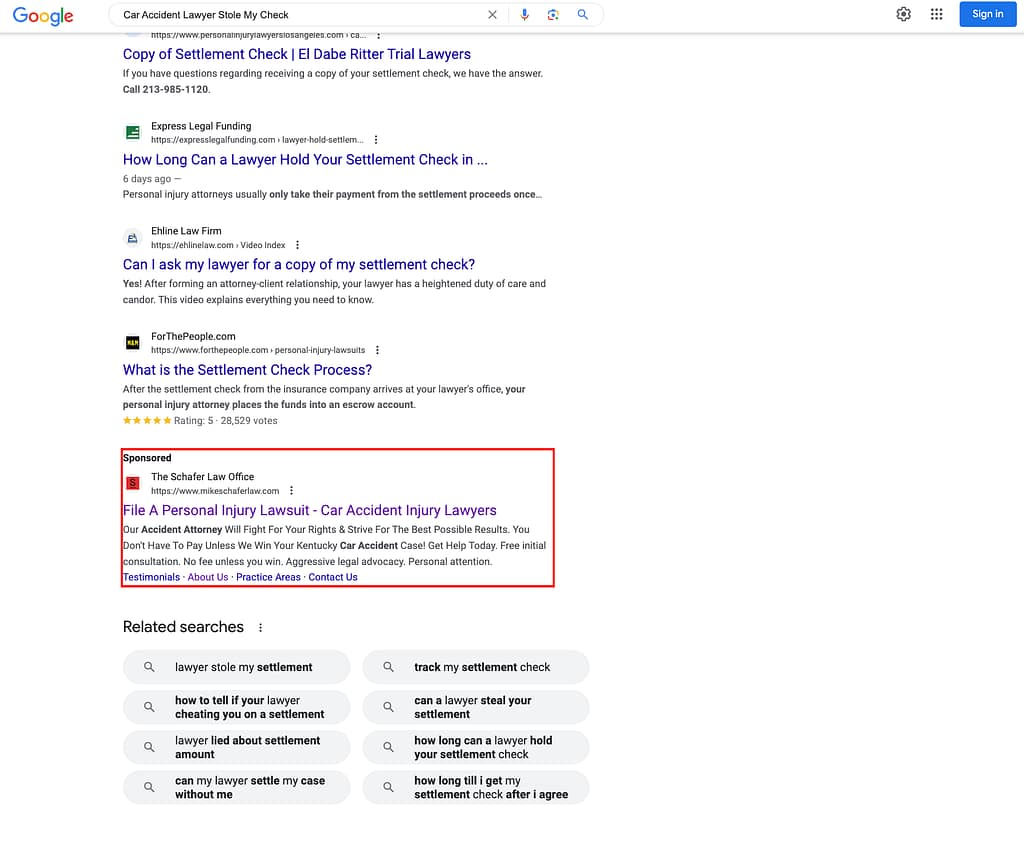Image resolution: width=1024 pixels, height=847 pixels.
Task: Click the Google logo
Action: click(x=43, y=15)
